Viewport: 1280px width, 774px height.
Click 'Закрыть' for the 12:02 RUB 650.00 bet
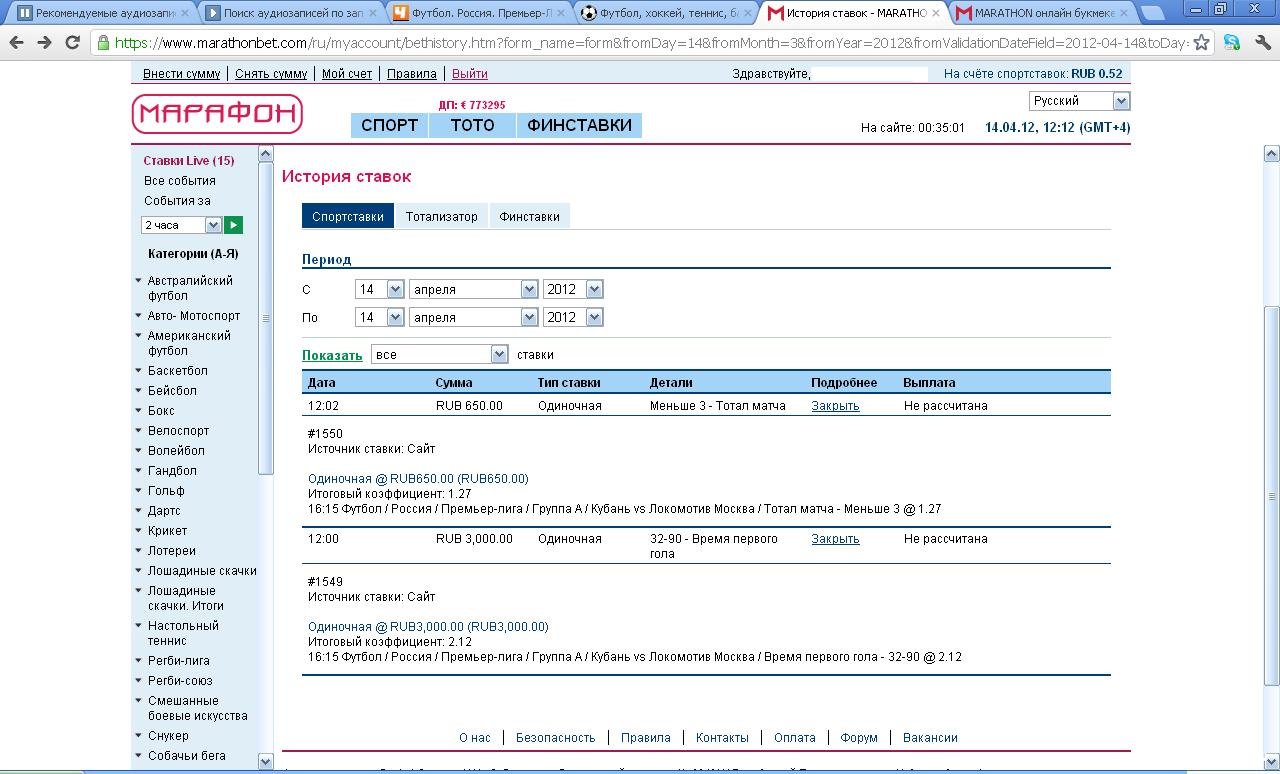(835, 406)
